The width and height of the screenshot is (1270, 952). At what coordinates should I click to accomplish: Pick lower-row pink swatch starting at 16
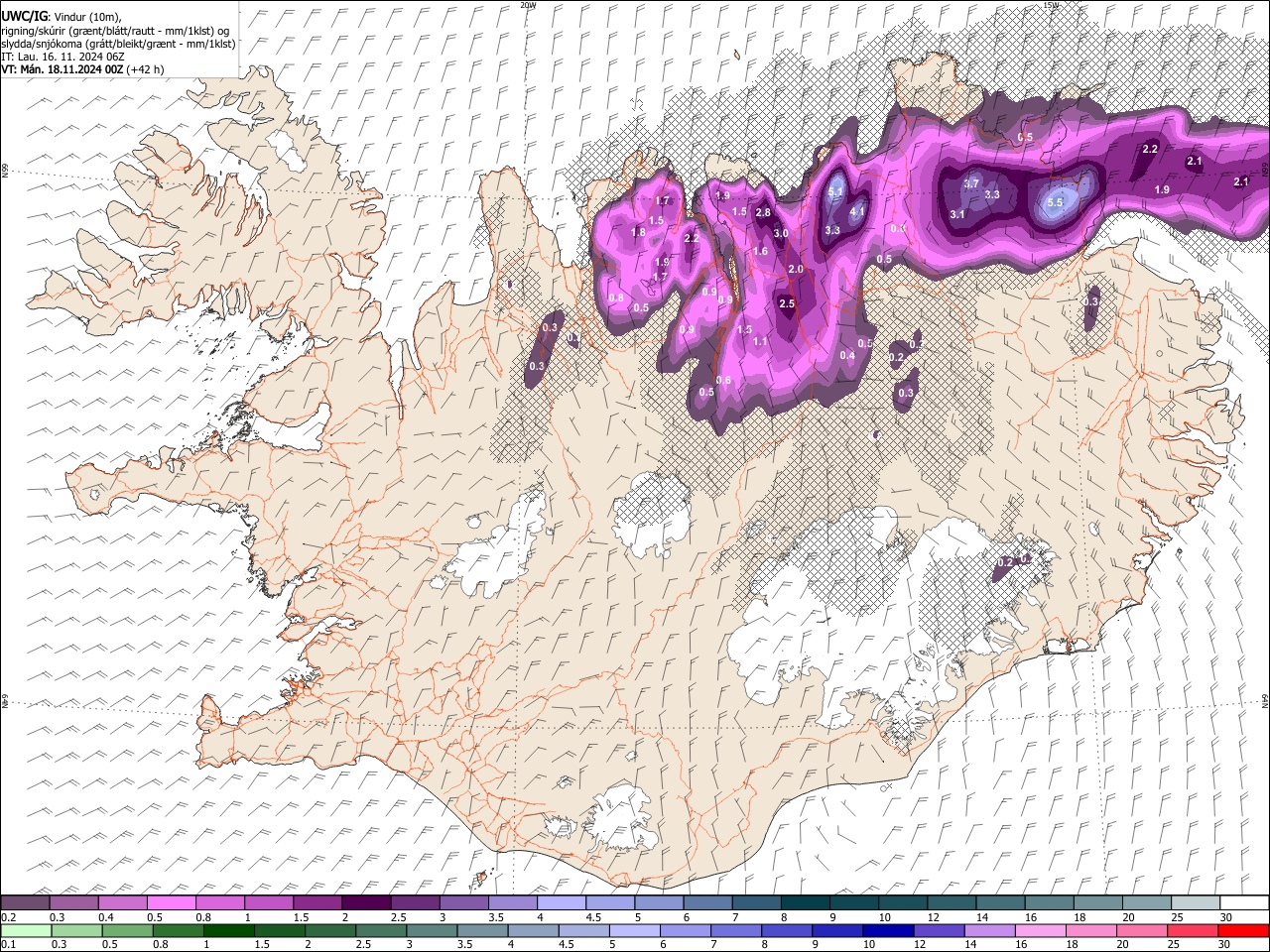pyautogui.click(x=1040, y=930)
